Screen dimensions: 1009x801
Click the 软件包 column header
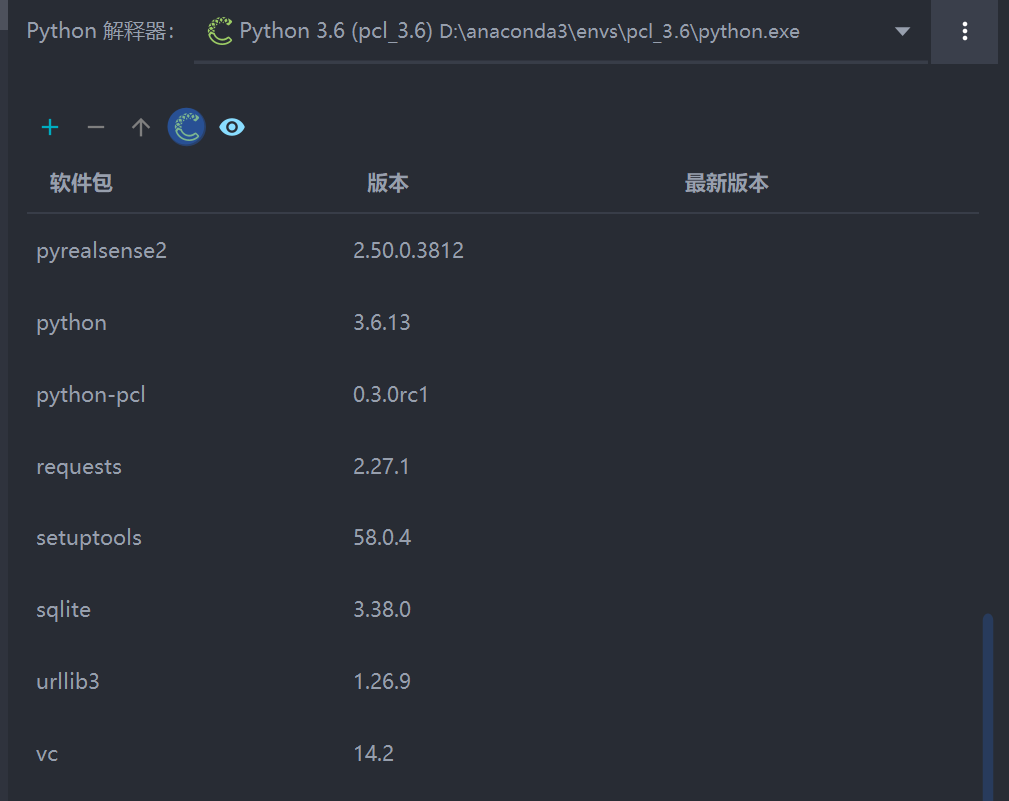[81, 183]
